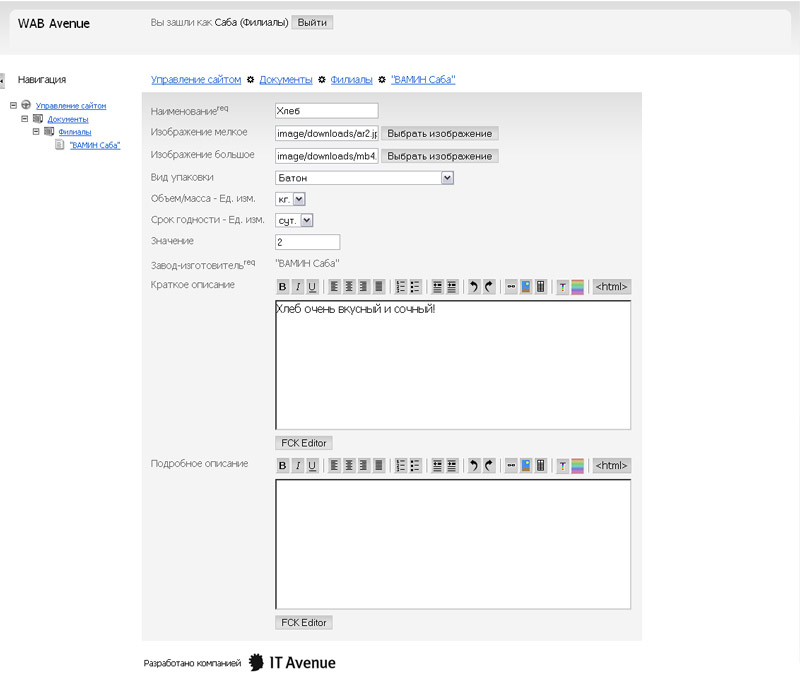Open the Объем/масса unit dropdown
The image size is (800, 690).
(299, 199)
